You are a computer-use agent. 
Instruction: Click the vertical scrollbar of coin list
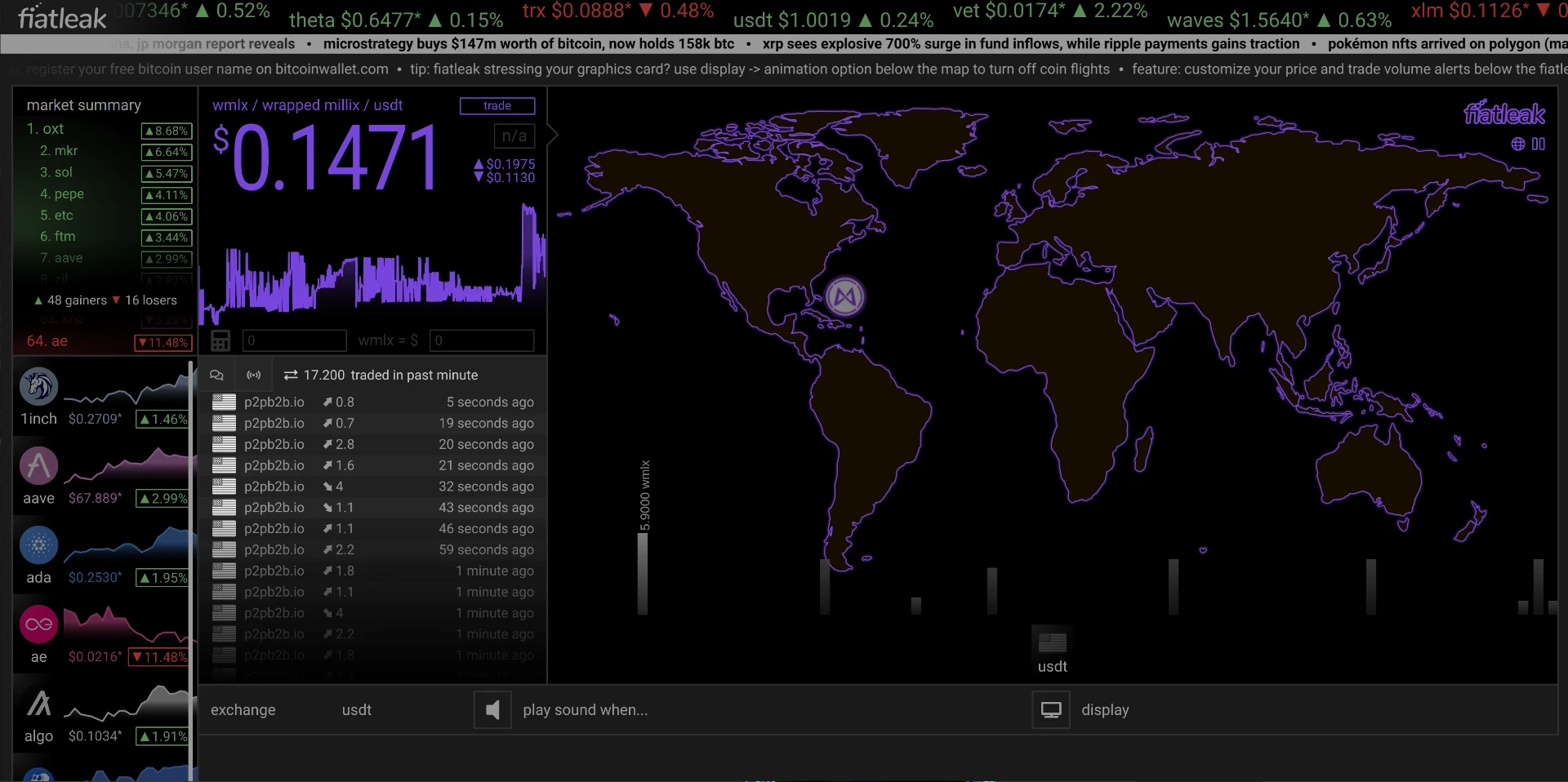[x=192, y=570]
